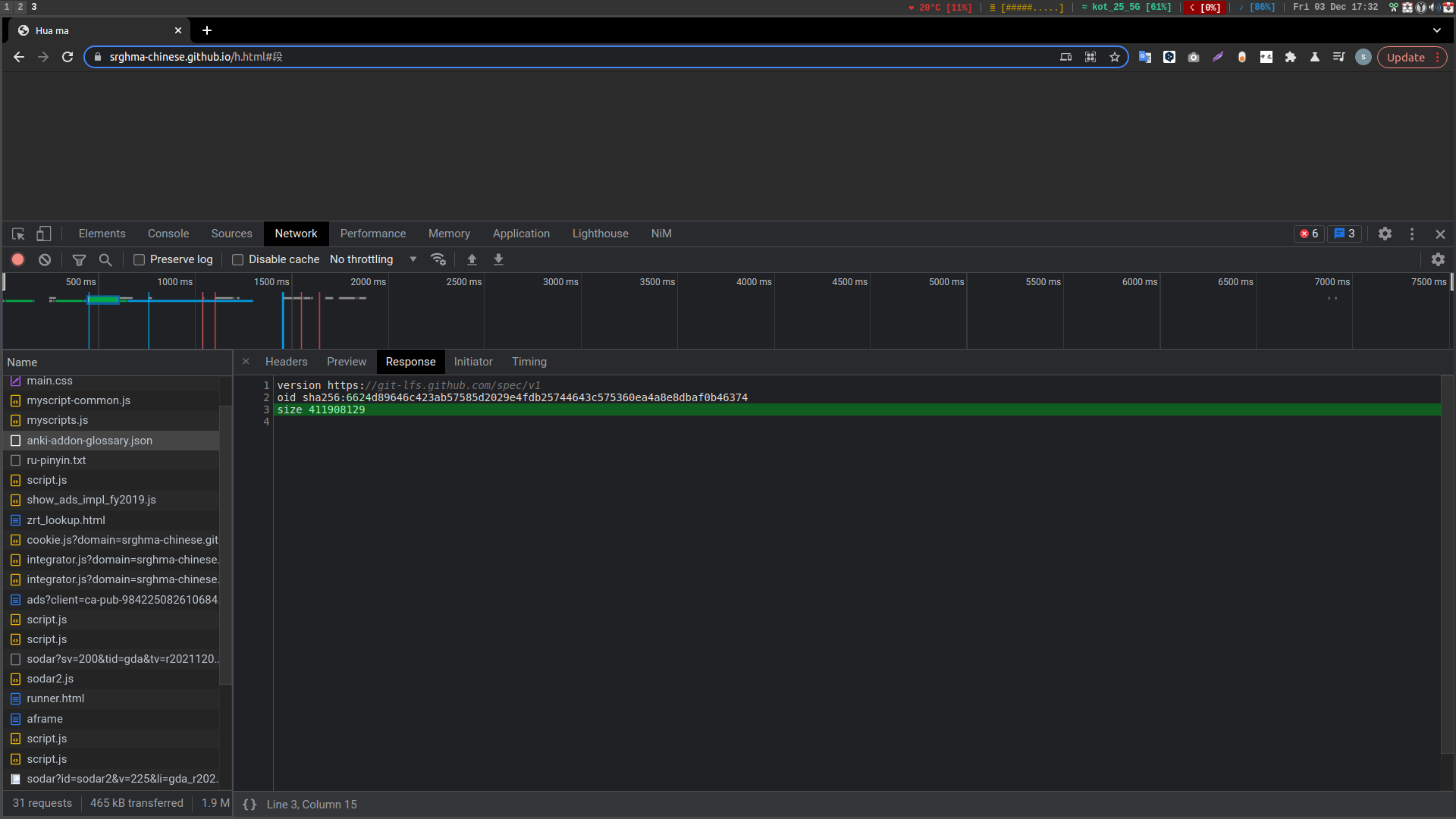Click the Update browser button
Viewport: 1456px width, 819px height.
point(1406,57)
